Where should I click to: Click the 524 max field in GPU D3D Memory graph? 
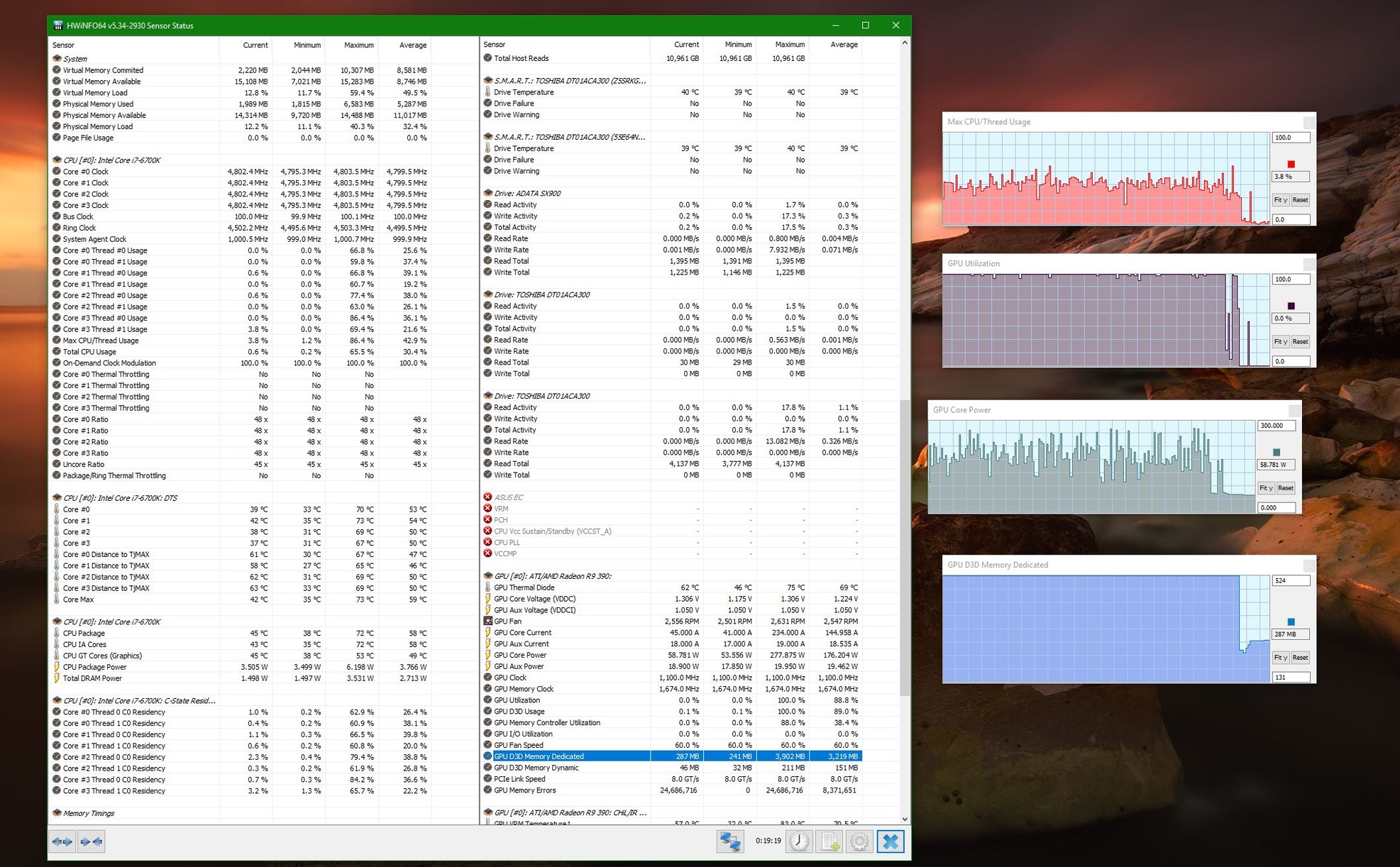point(1291,581)
